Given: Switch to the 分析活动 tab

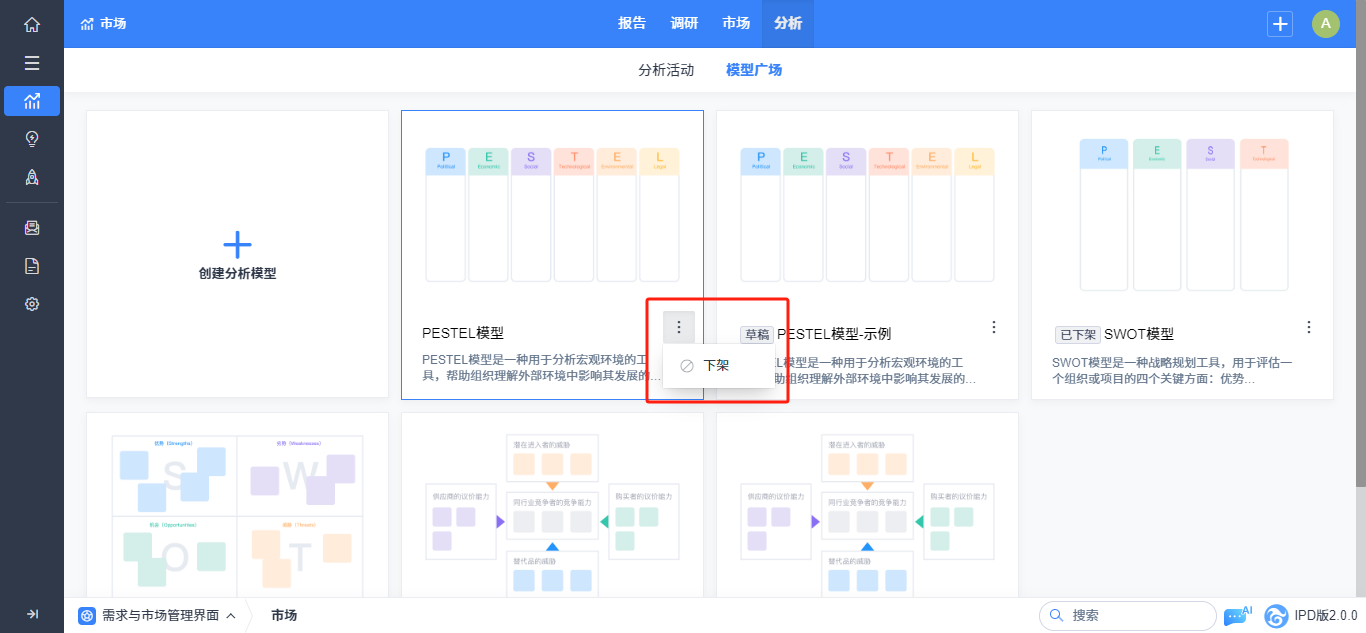Looking at the screenshot, I should (x=666, y=70).
